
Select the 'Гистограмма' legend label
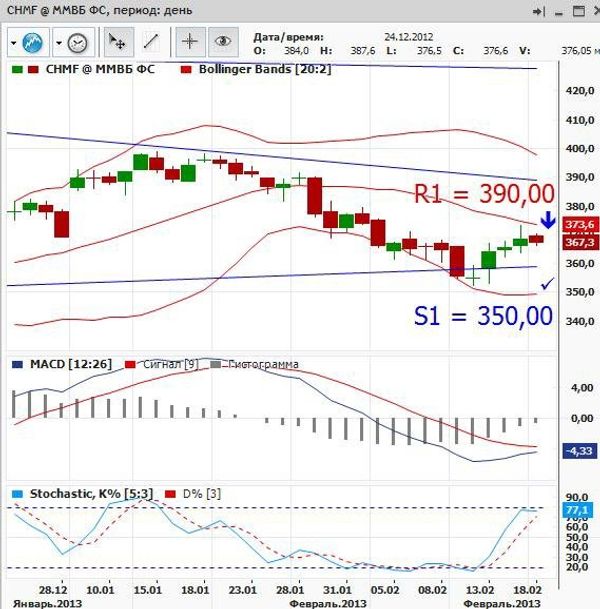click(x=263, y=364)
